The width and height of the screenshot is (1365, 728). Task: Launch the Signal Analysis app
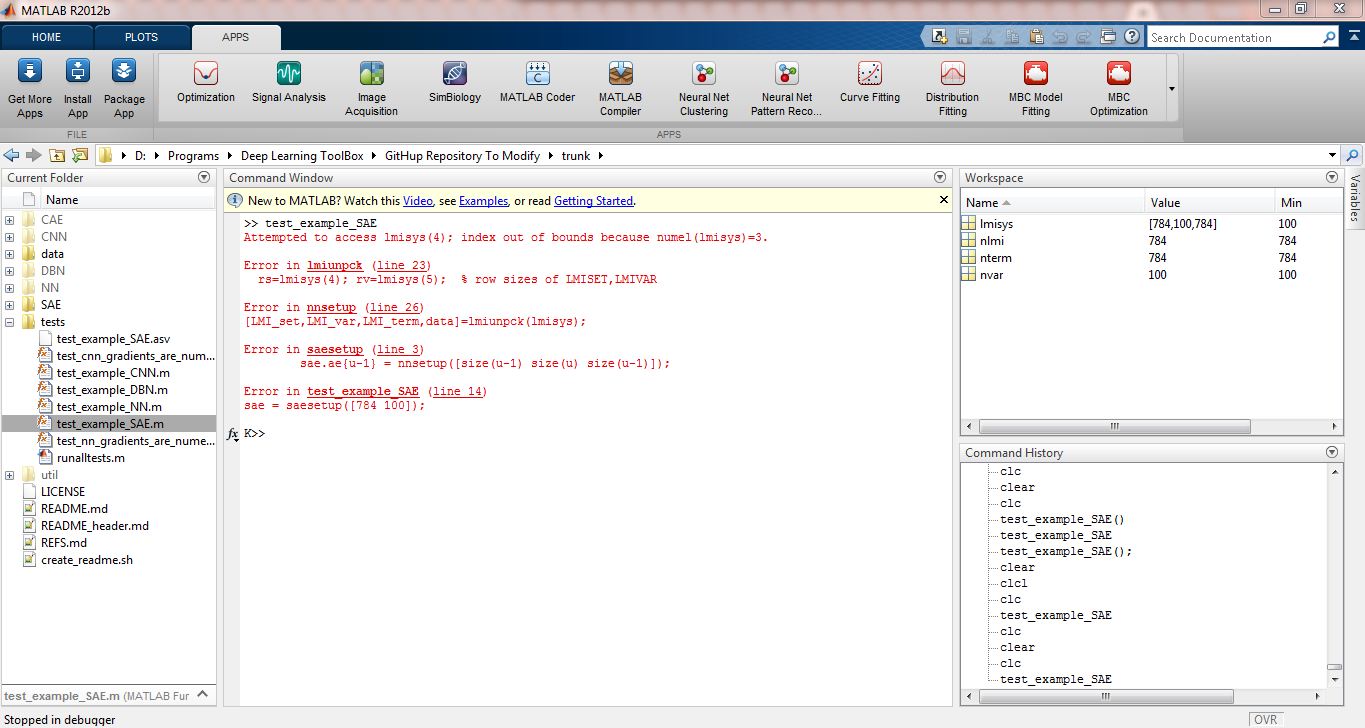coord(289,82)
